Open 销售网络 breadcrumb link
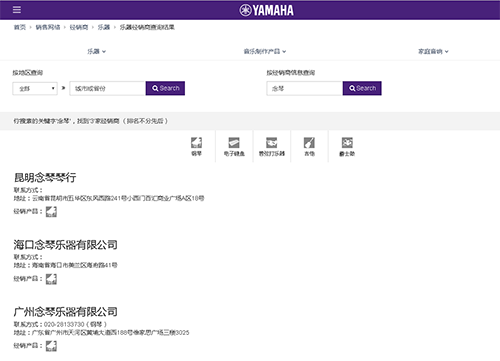This screenshot has height=361, width=500. [x=48, y=27]
